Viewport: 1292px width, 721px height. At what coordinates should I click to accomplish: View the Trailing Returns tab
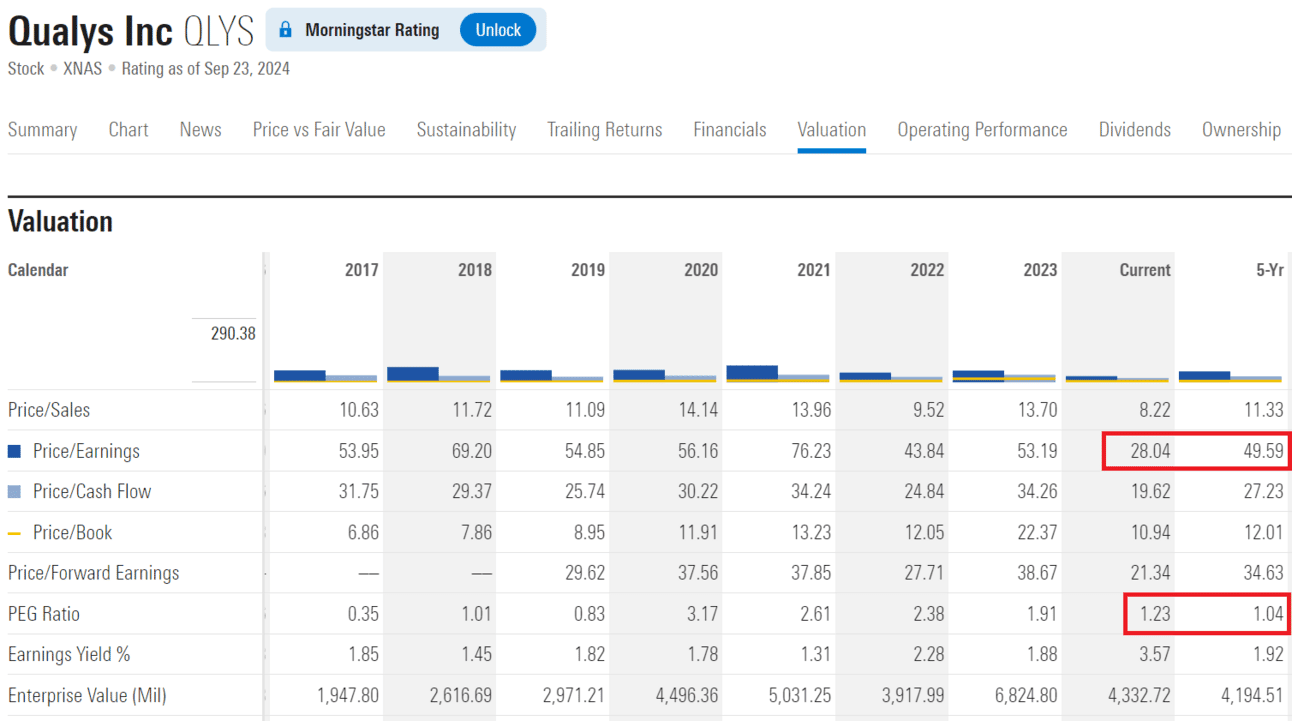point(604,130)
